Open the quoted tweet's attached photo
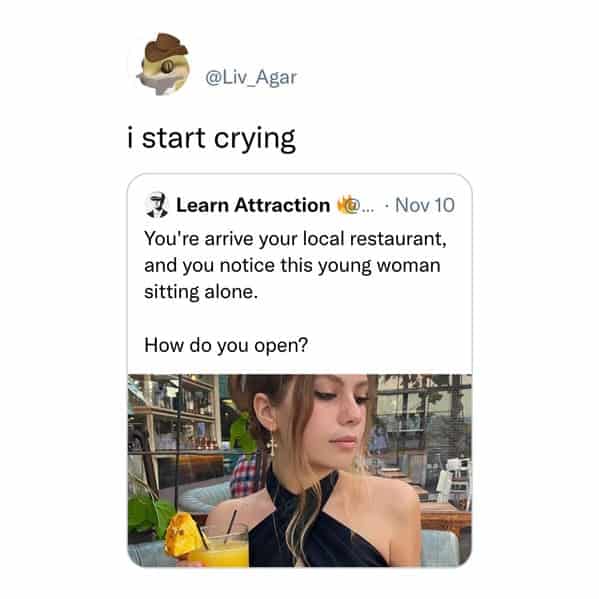The width and height of the screenshot is (599, 599). (x=300, y=471)
